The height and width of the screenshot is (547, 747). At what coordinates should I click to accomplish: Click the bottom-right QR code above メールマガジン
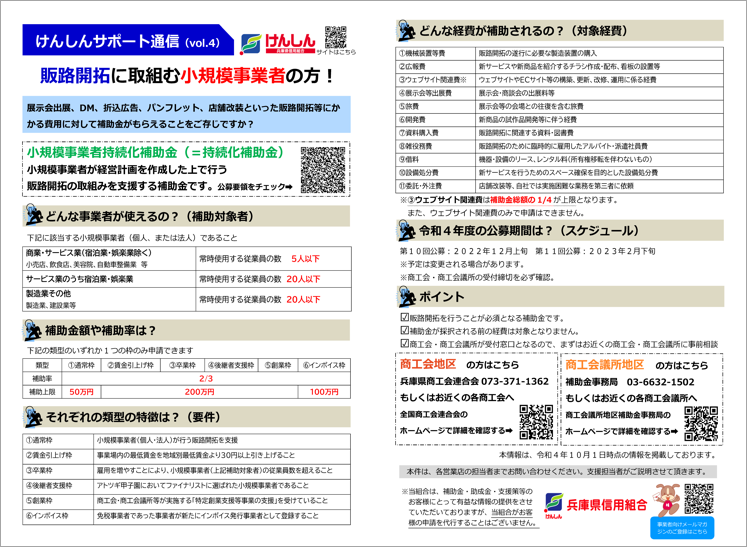pos(699,499)
